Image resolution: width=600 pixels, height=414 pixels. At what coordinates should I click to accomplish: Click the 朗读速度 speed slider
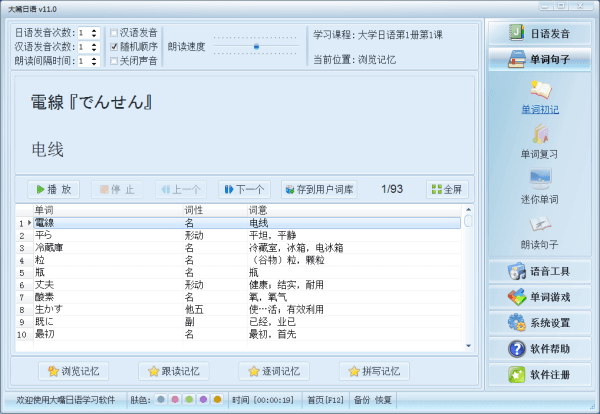tap(256, 46)
